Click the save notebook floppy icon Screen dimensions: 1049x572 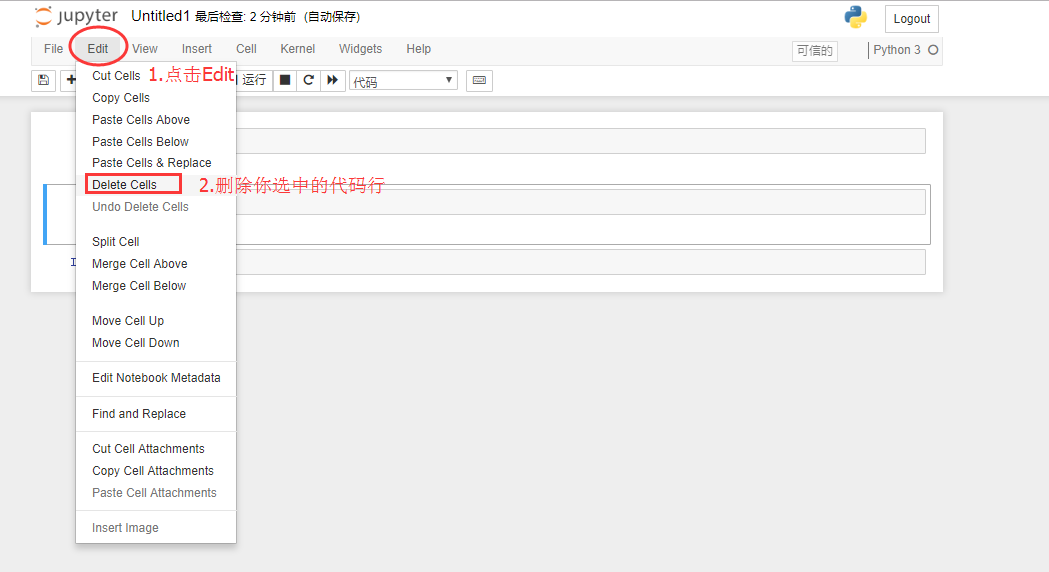(x=43, y=80)
